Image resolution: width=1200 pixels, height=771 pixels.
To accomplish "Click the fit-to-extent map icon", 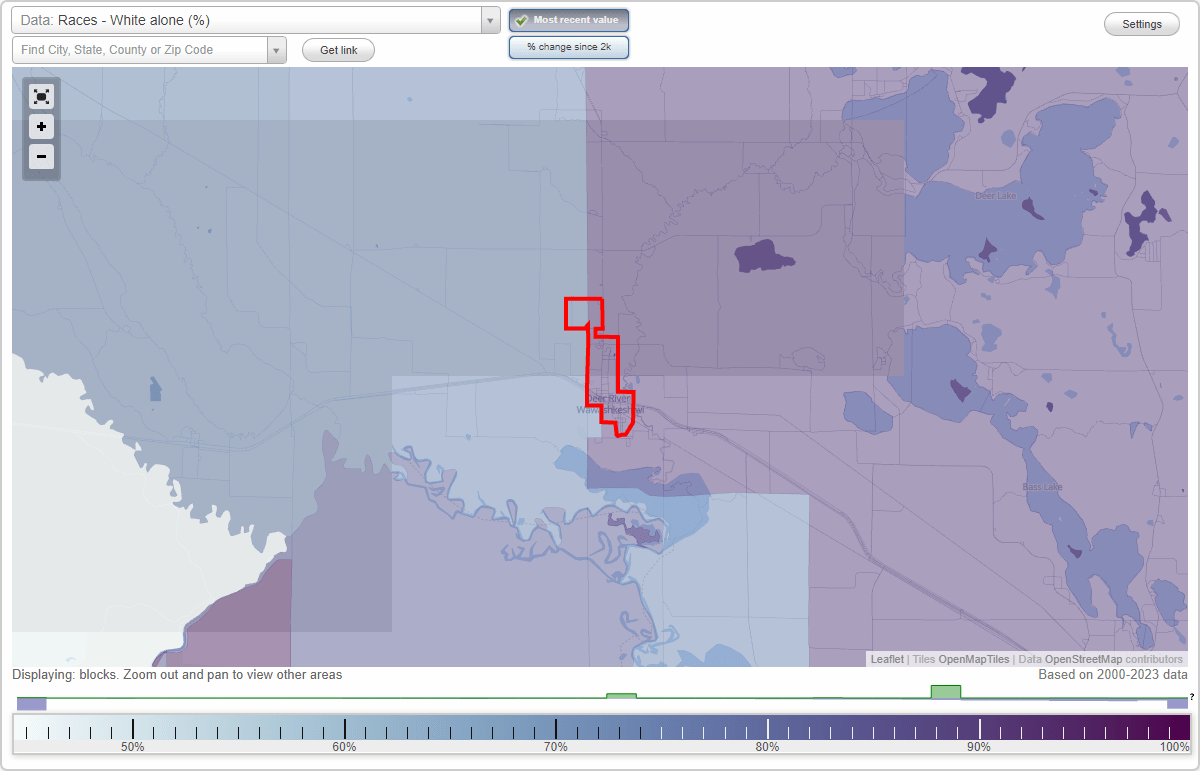I will tap(41, 96).
